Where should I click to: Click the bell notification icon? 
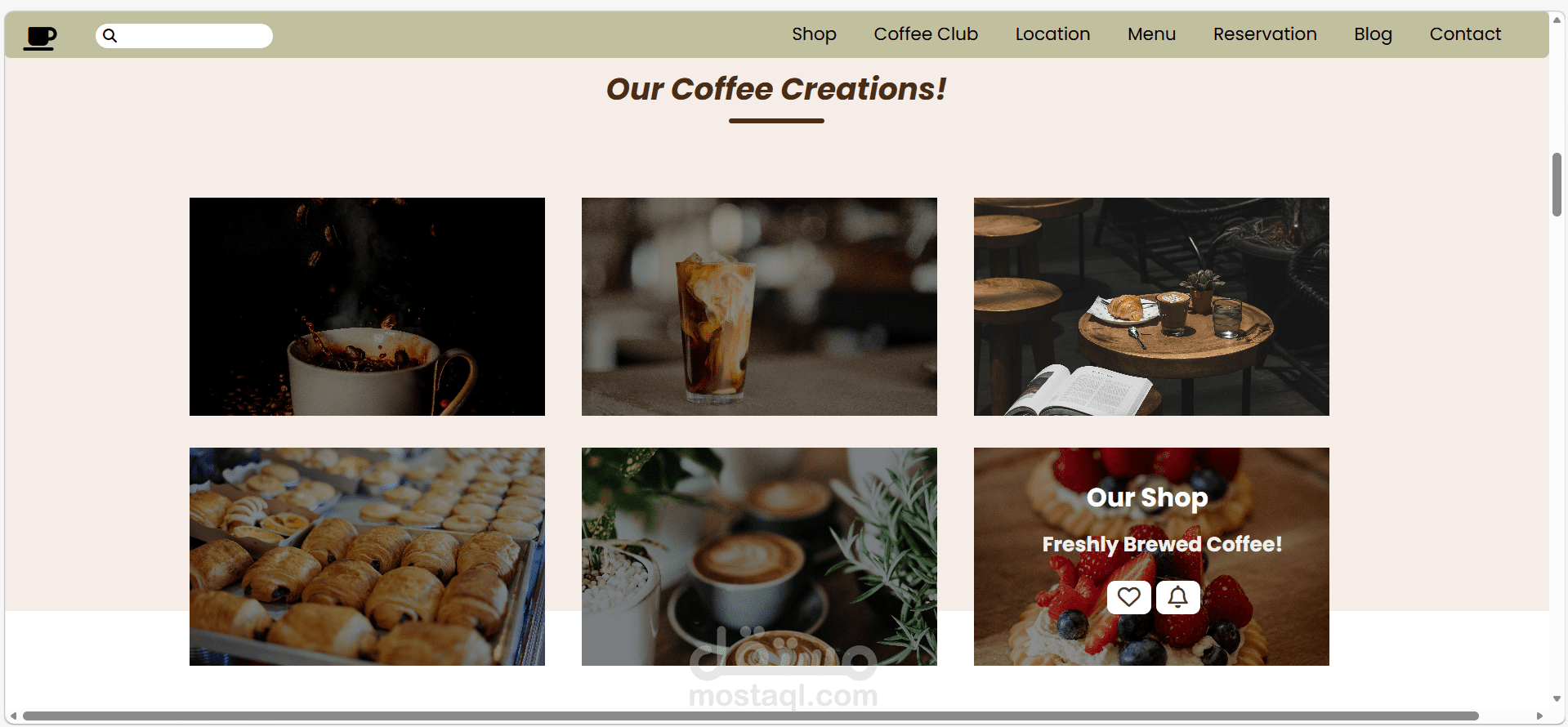(x=1177, y=597)
